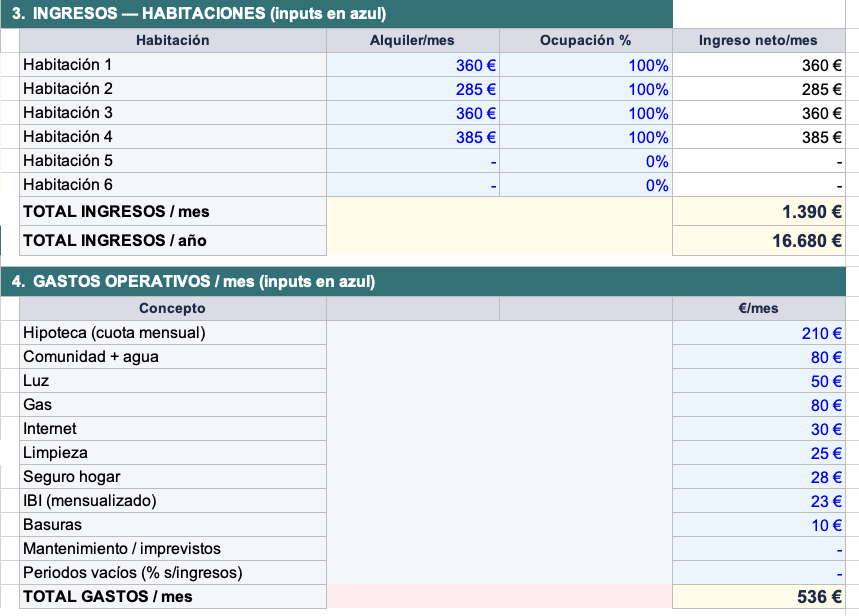Select Internet amount cell 30 €
859x616 pixels.
(x=759, y=429)
